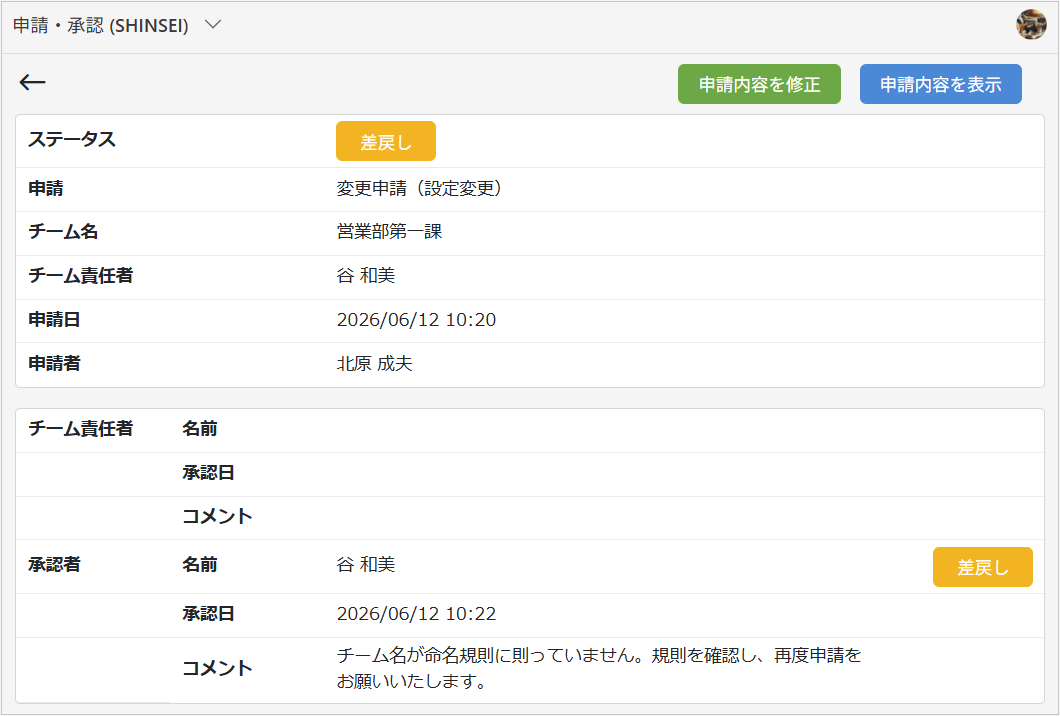Click the 申請内容を表示 blue button
This screenshot has width=1060, height=716.
[x=940, y=85]
